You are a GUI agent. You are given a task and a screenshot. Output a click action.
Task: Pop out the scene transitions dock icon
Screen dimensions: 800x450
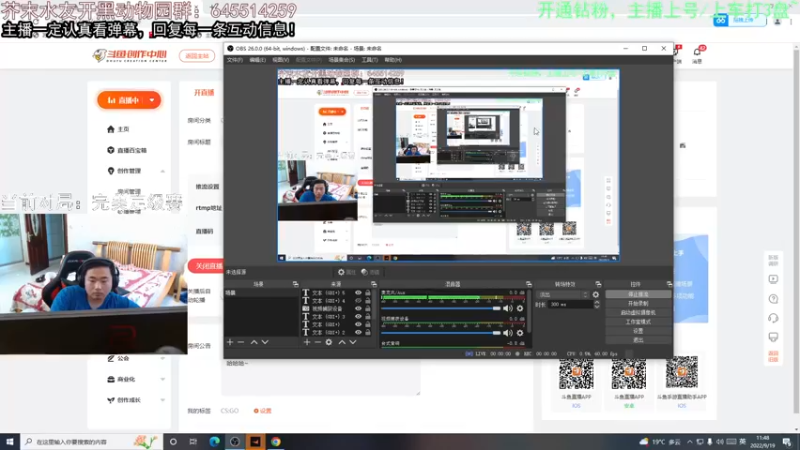tap(598, 284)
